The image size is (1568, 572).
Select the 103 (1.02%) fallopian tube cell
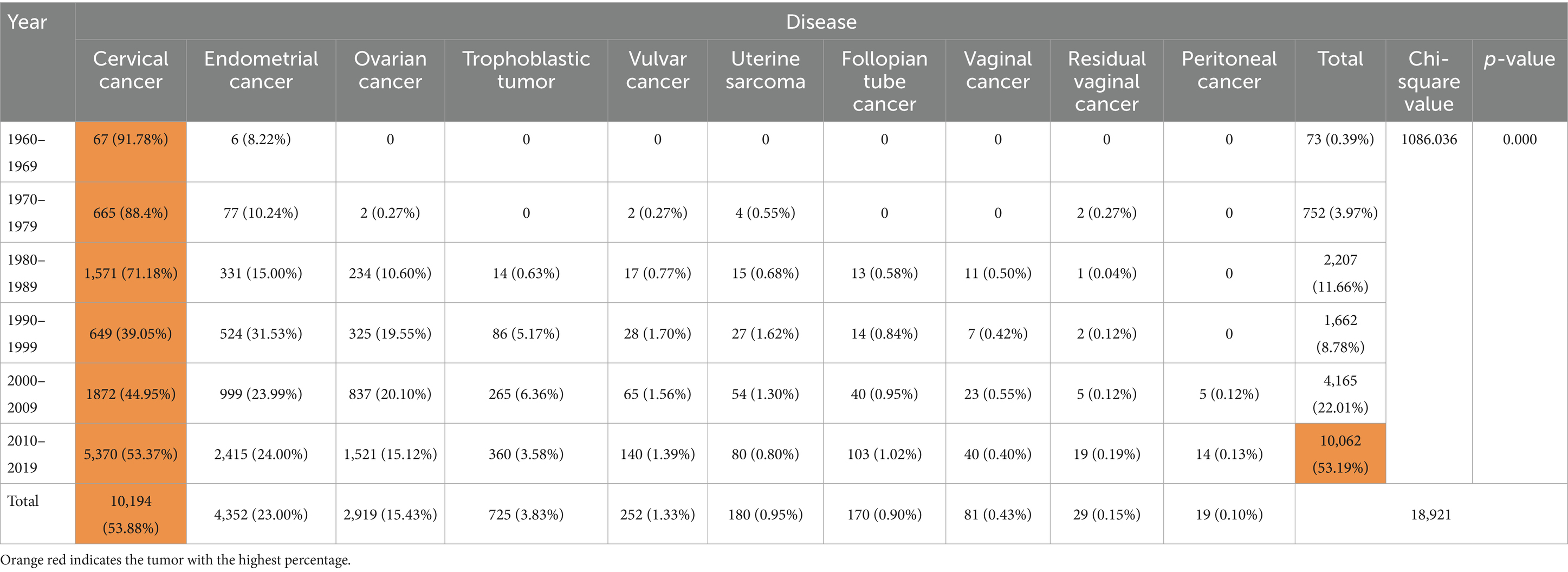pos(884,454)
